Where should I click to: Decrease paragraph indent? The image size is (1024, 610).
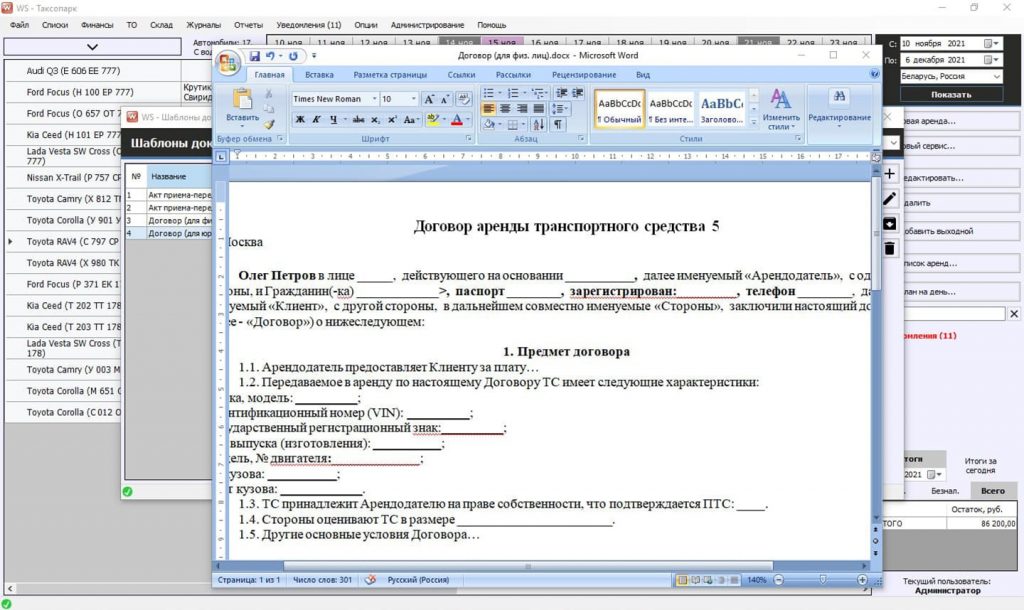tap(561, 93)
